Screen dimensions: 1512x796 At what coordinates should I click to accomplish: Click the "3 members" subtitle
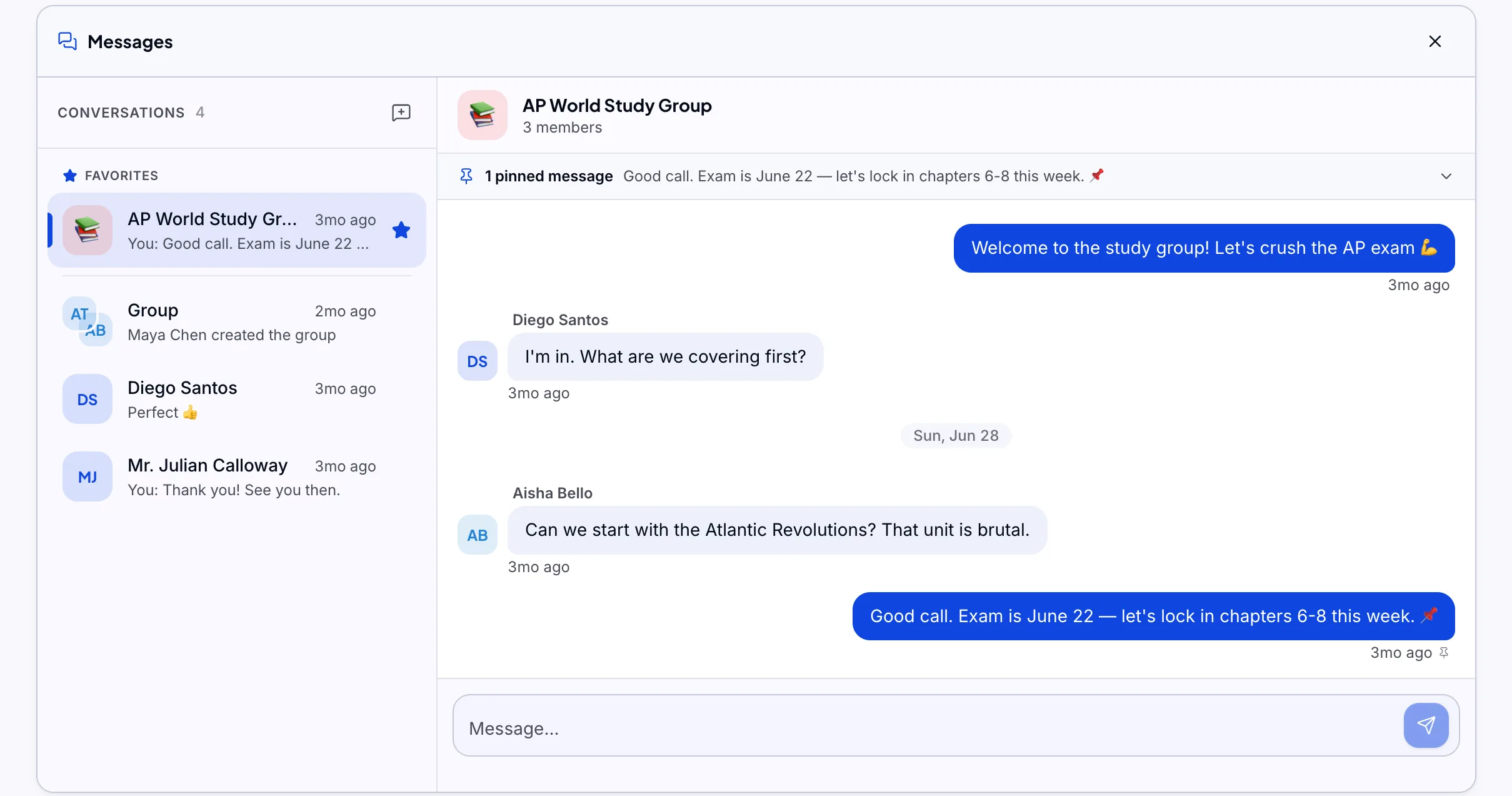[x=563, y=128]
